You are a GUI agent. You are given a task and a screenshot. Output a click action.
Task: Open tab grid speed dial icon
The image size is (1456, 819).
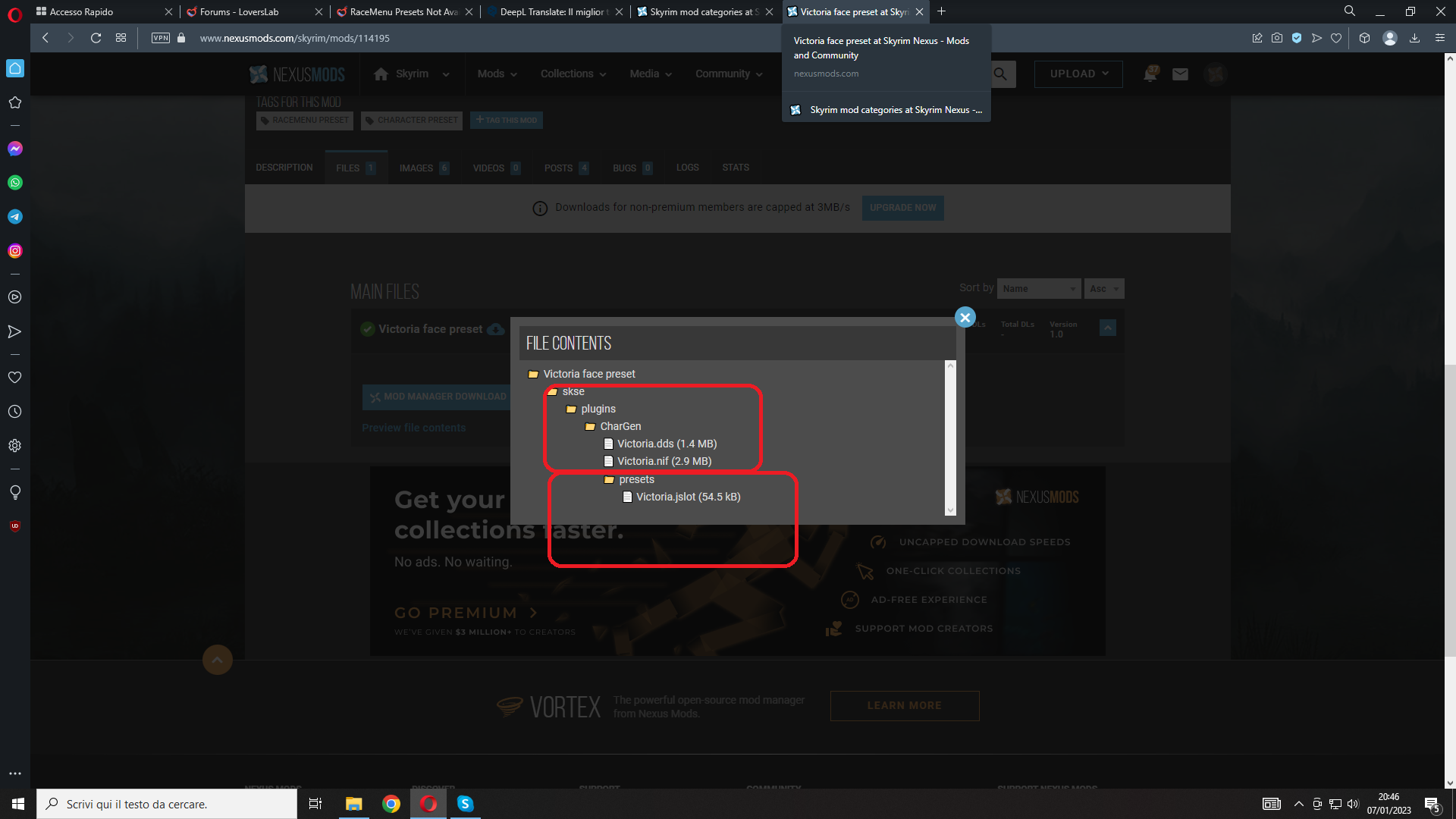121,38
